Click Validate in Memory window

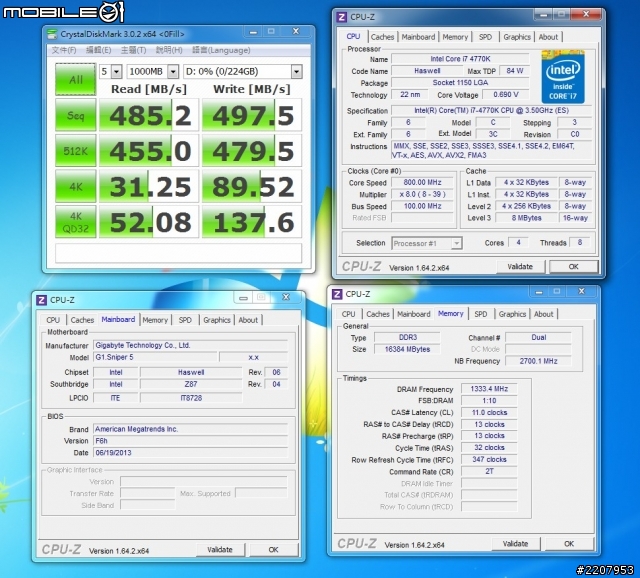tap(515, 544)
